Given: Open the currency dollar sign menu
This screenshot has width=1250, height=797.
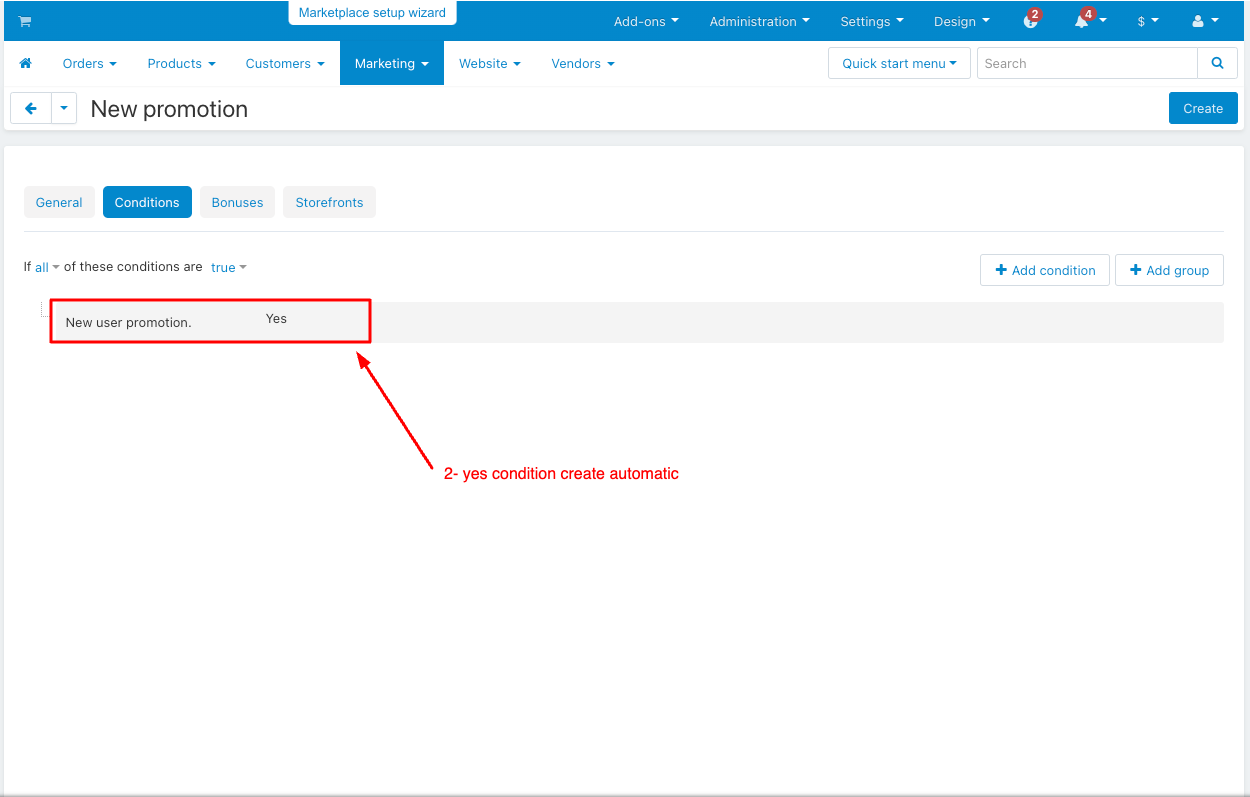Looking at the screenshot, I should (x=1147, y=21).
